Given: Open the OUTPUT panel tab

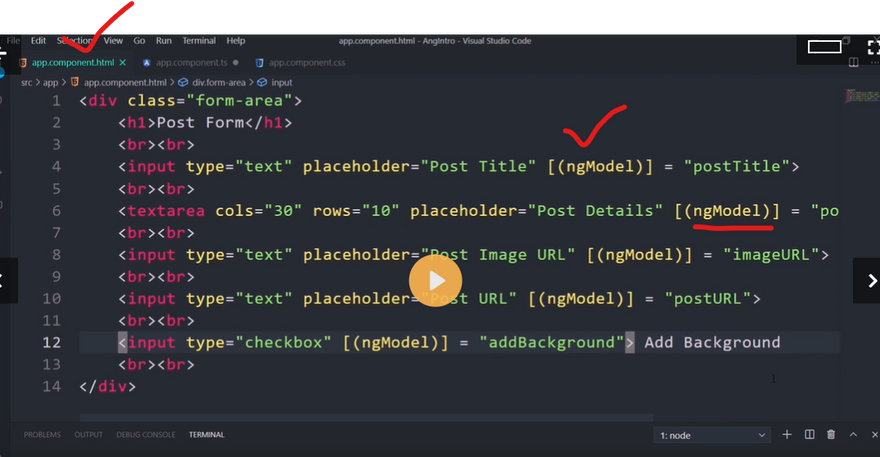Looking at the screenshot, I should 88,435.
